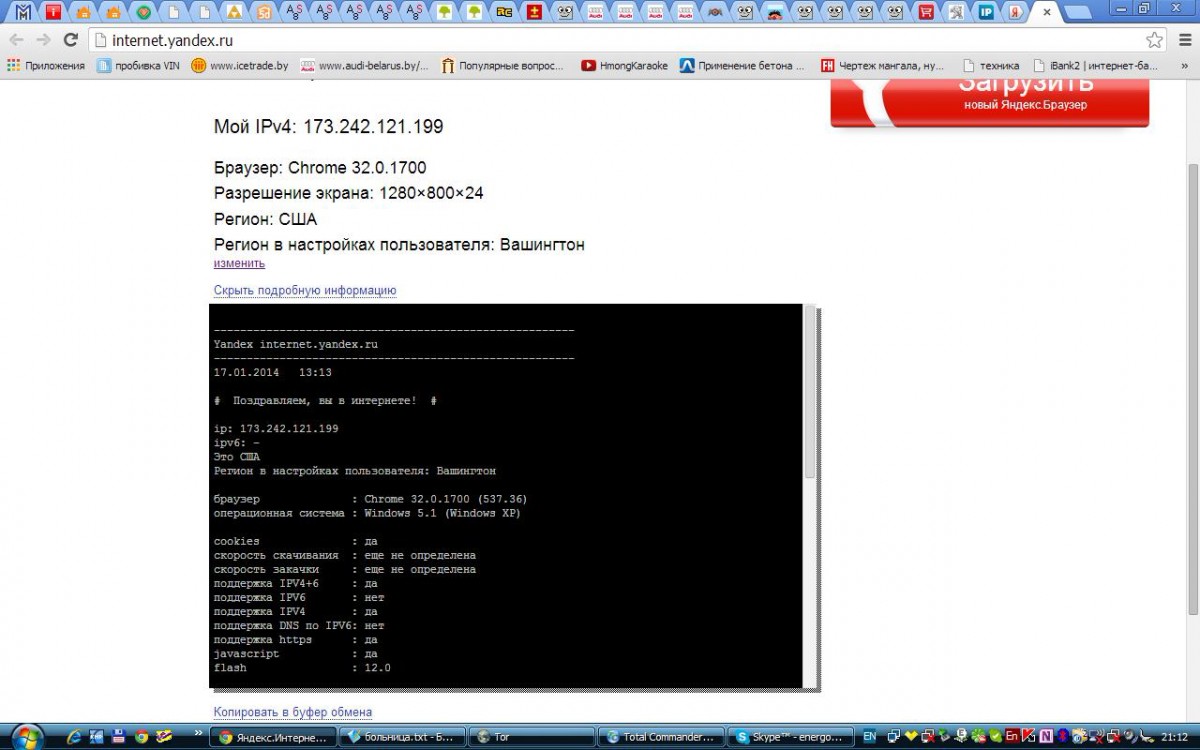Screen dimensions: 1200x750
Task: Open the HmongKaraoke bookmark
Action: [624, 65]
